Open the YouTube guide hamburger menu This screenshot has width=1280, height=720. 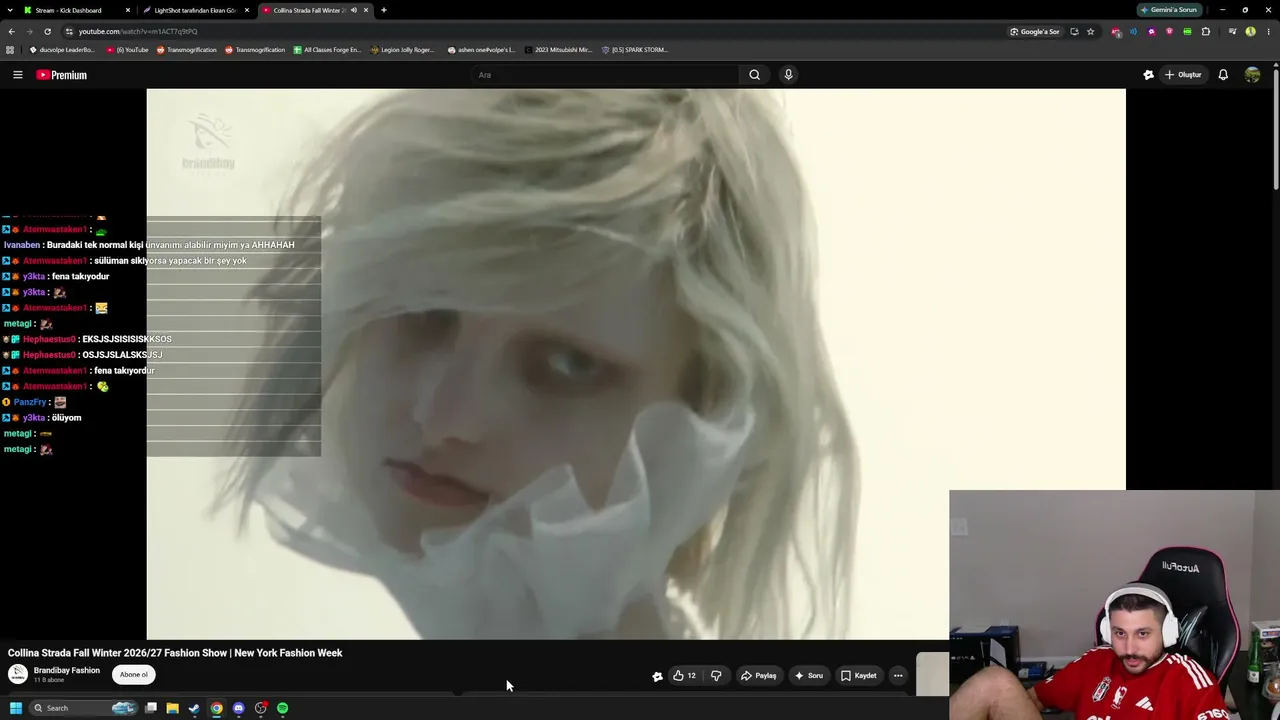tap(17, 75)
